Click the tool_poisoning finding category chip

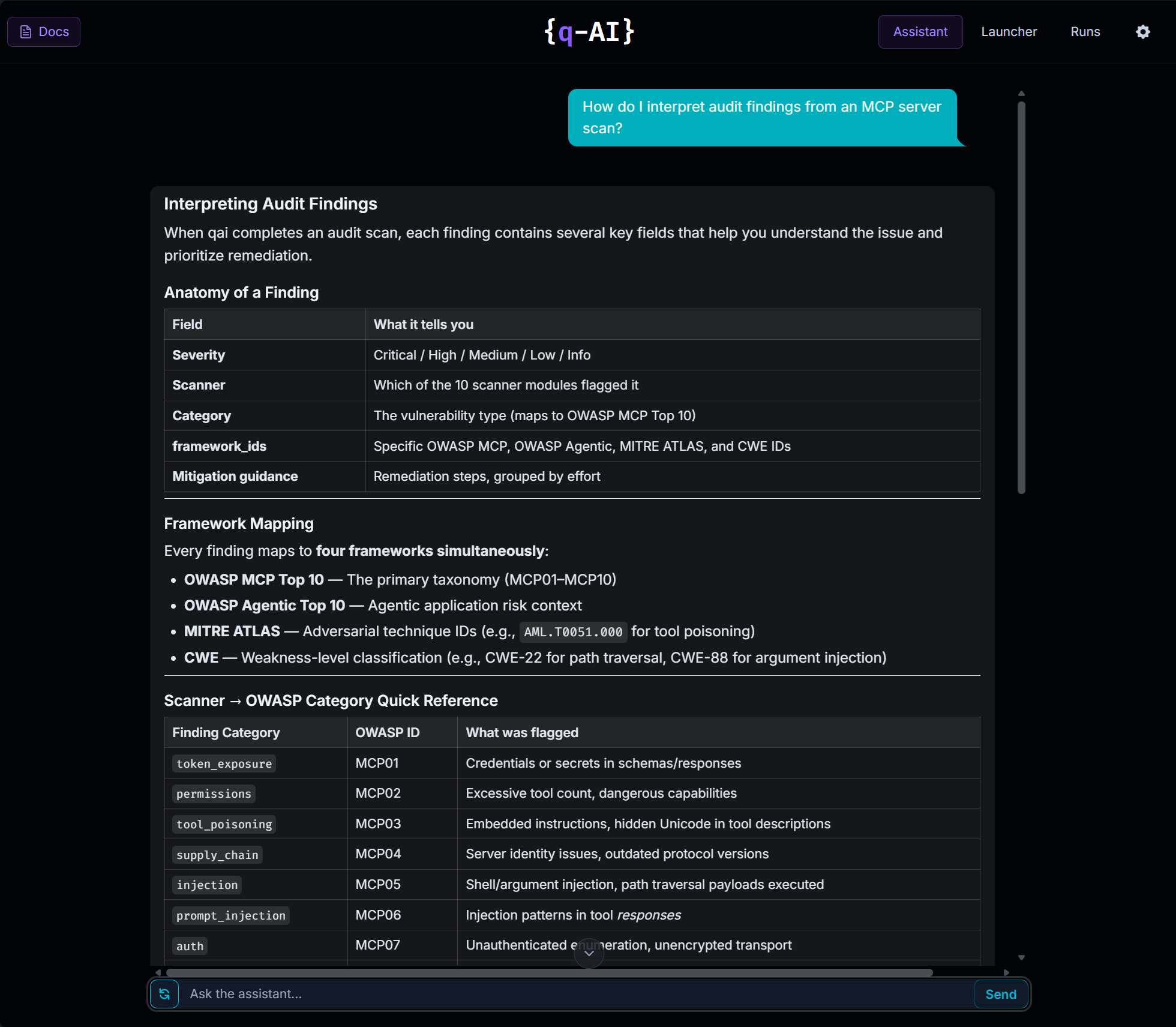click(x=223, y=824)
